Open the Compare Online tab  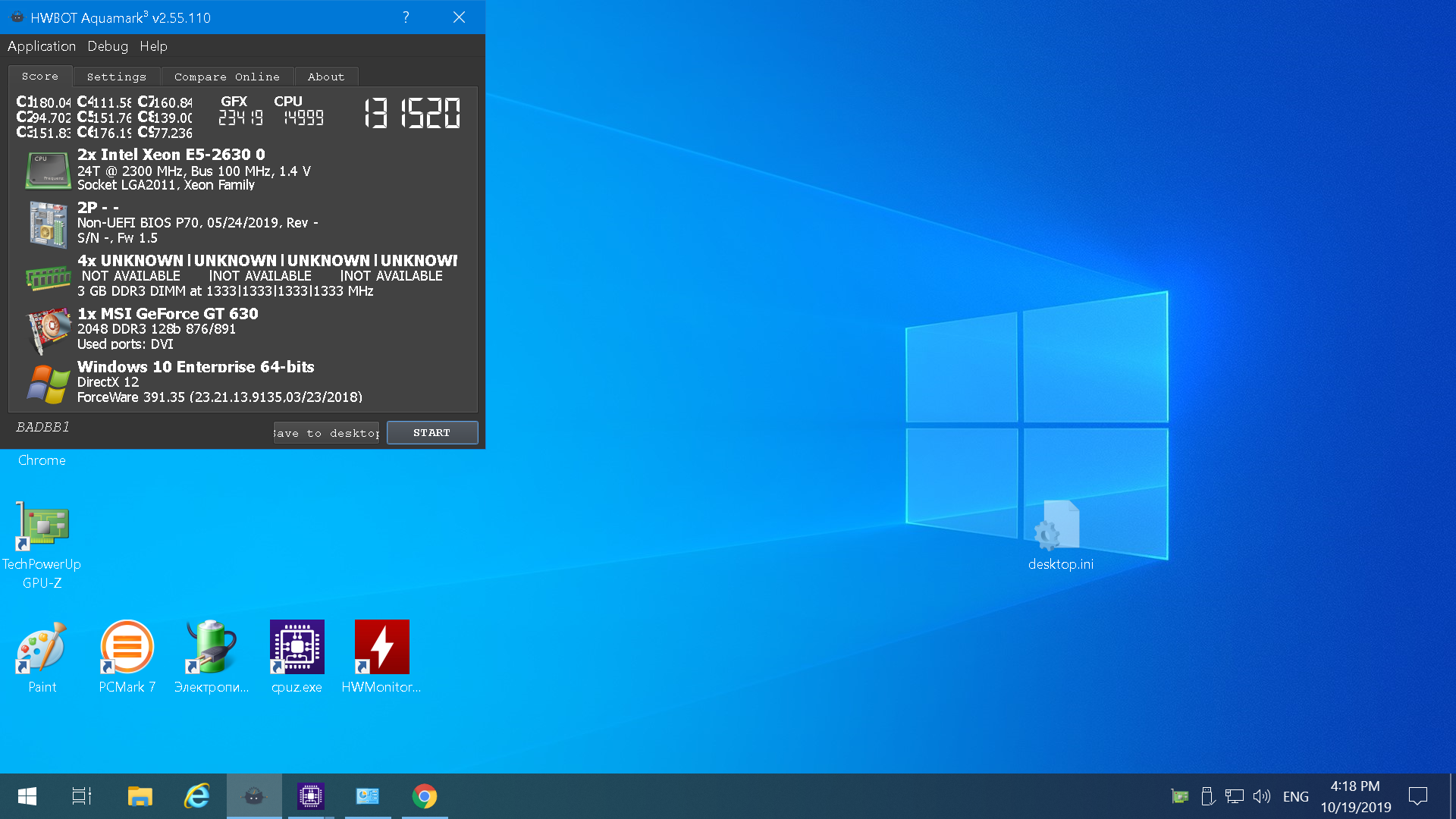(227, 77)
